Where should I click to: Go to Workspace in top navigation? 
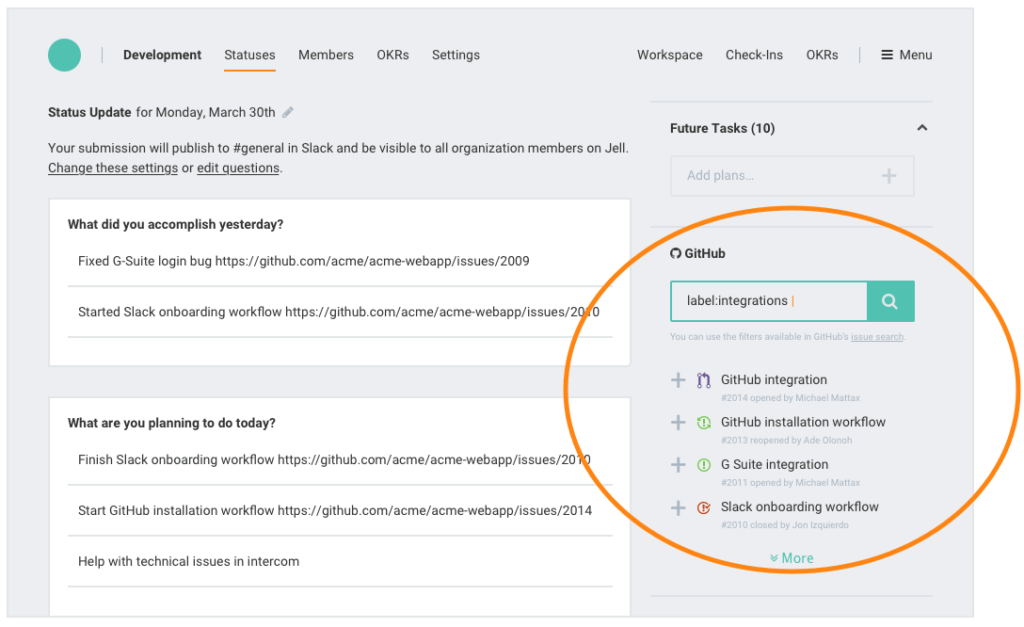pyautogui.click(x=669, y=55)
